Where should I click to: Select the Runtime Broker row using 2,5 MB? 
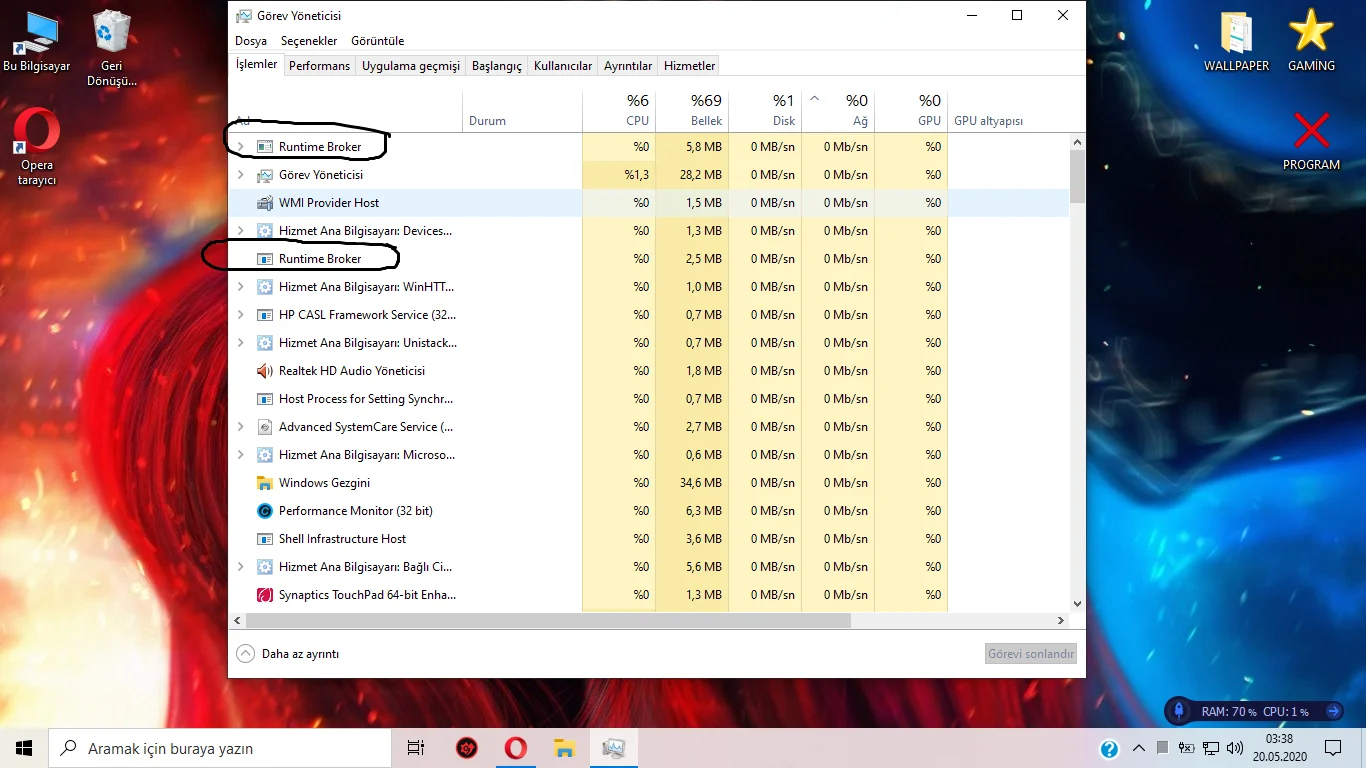coord(649,259)
